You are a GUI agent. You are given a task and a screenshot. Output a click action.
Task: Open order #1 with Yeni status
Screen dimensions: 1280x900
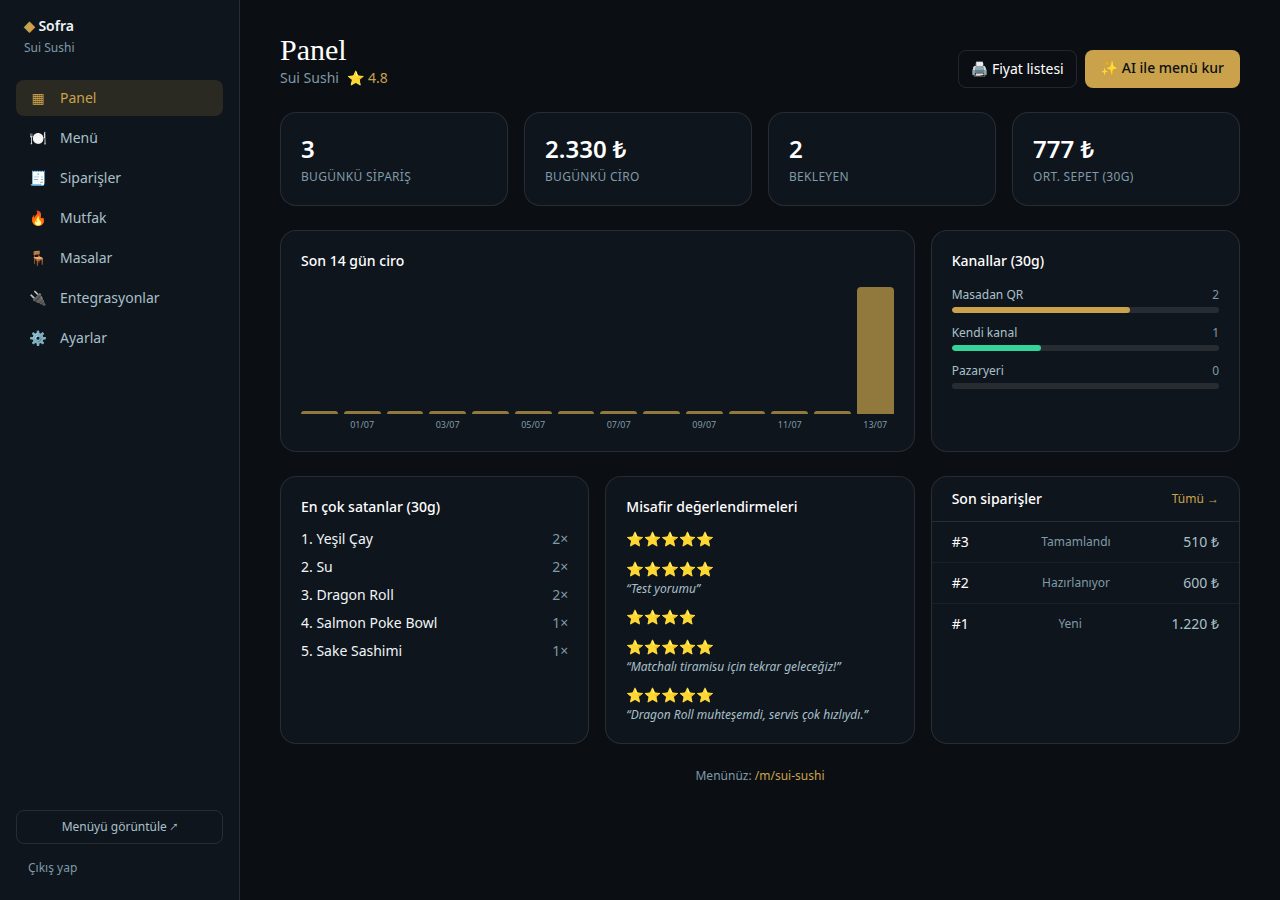coord(1085,624)
